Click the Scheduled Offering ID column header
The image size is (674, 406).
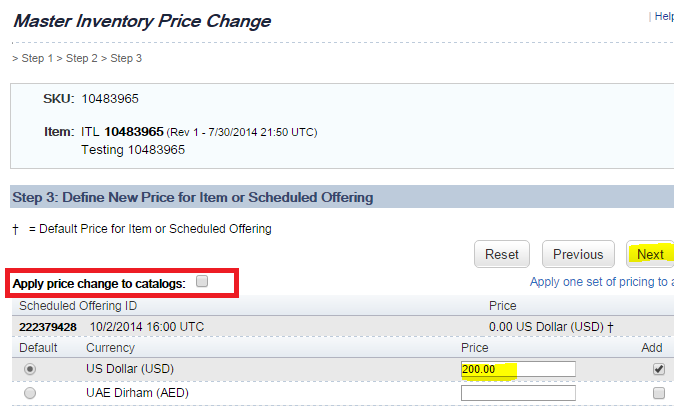[78, 306]
